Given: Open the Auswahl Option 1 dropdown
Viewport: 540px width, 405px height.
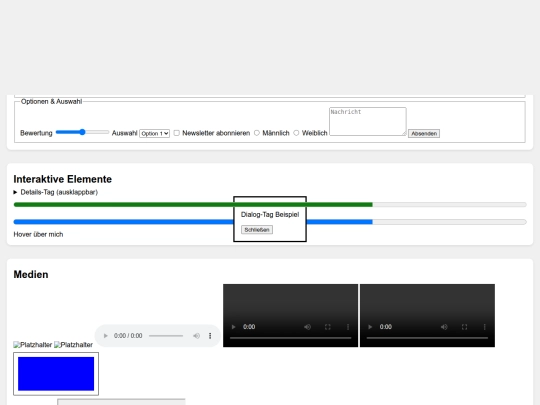Looking at the screenshot, I should [154, 133].
